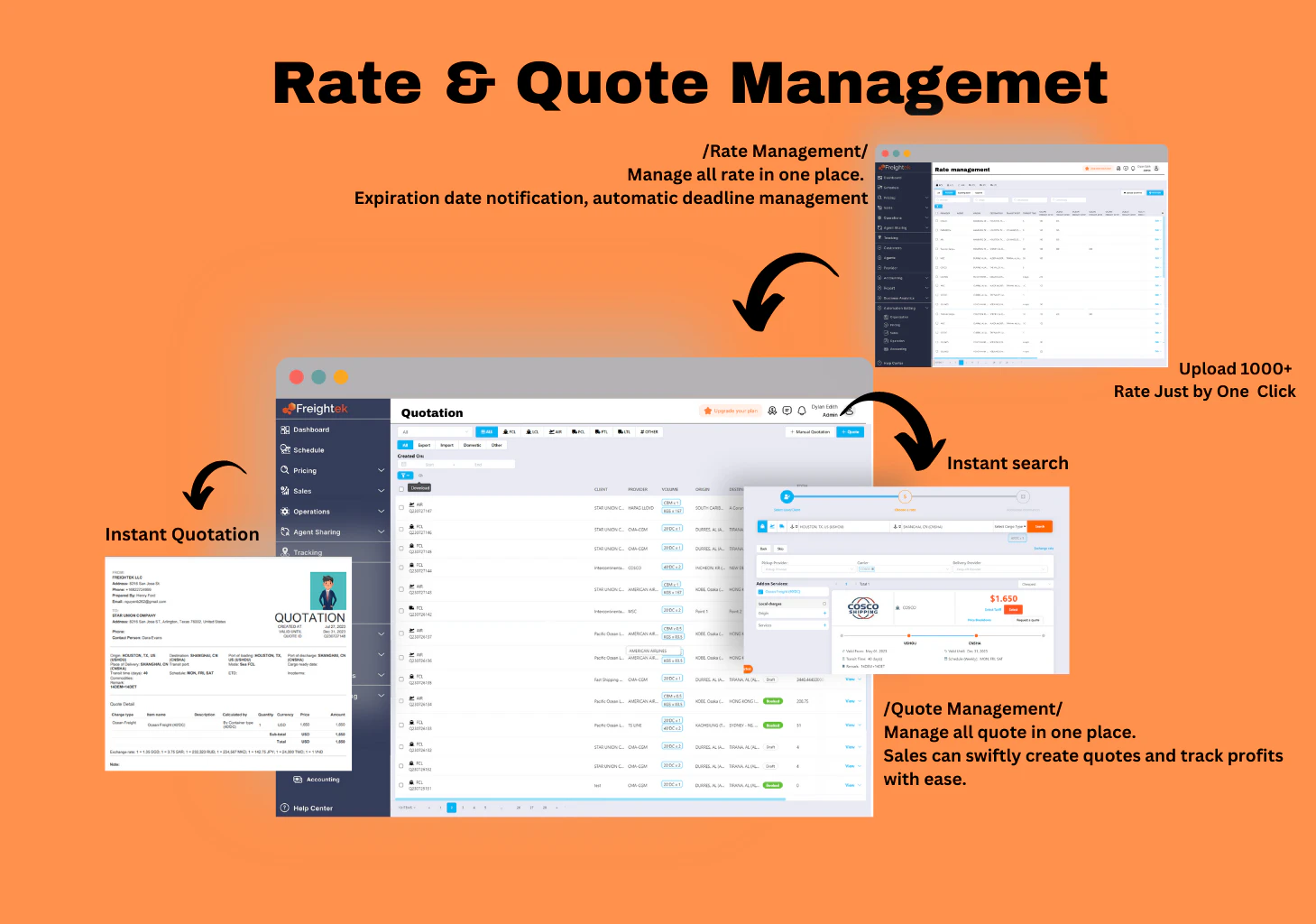The width and height of the screenshot is (1316, 924).
Task: Click the orange Search button in the rate finder
Action: [x=1039, y=526]
